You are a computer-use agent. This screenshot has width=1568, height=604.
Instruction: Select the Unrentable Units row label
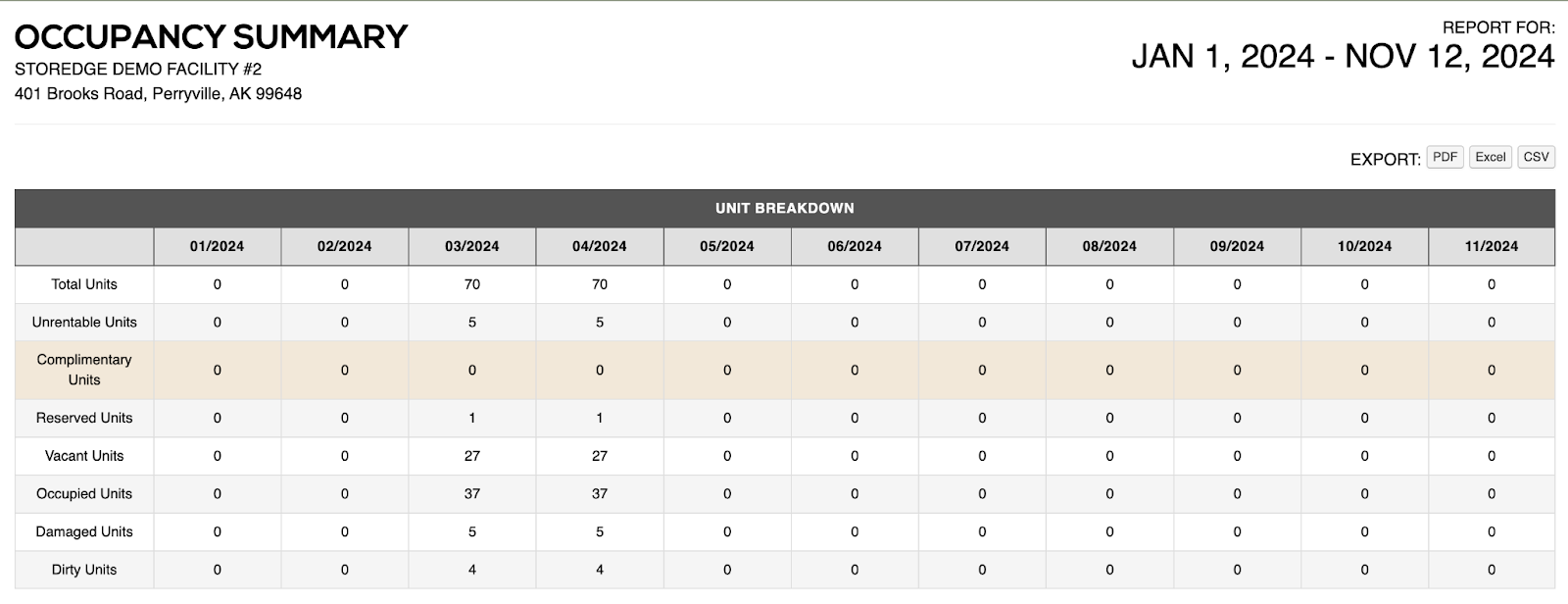[84, 322]
